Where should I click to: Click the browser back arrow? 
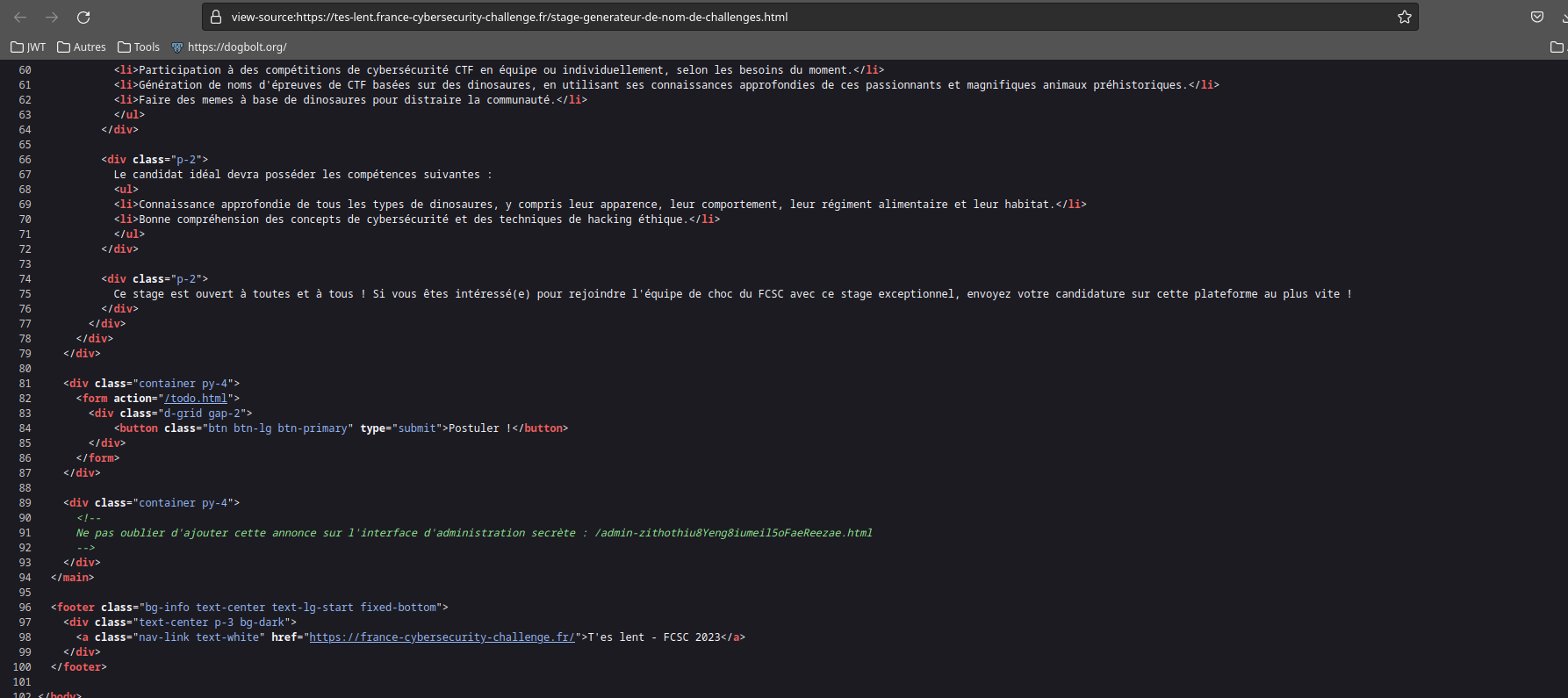pyautogui.click(x=21, y=18)
